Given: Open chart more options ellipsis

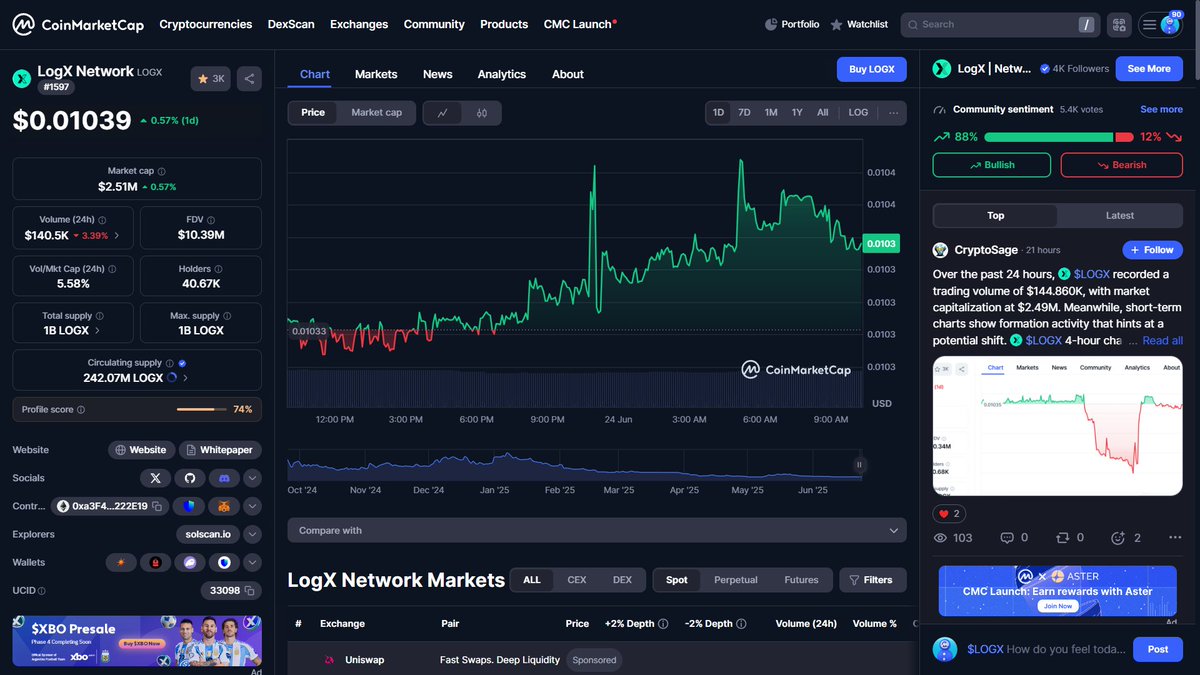Looking at the screenshot, I should (893, 113).
